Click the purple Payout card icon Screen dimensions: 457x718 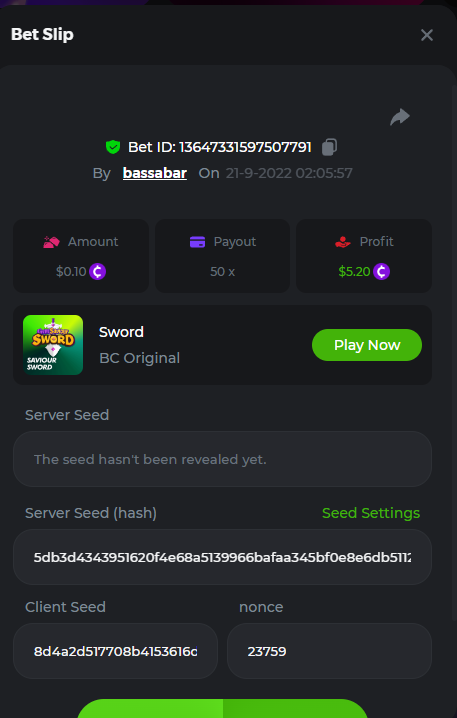pos(197,242)
